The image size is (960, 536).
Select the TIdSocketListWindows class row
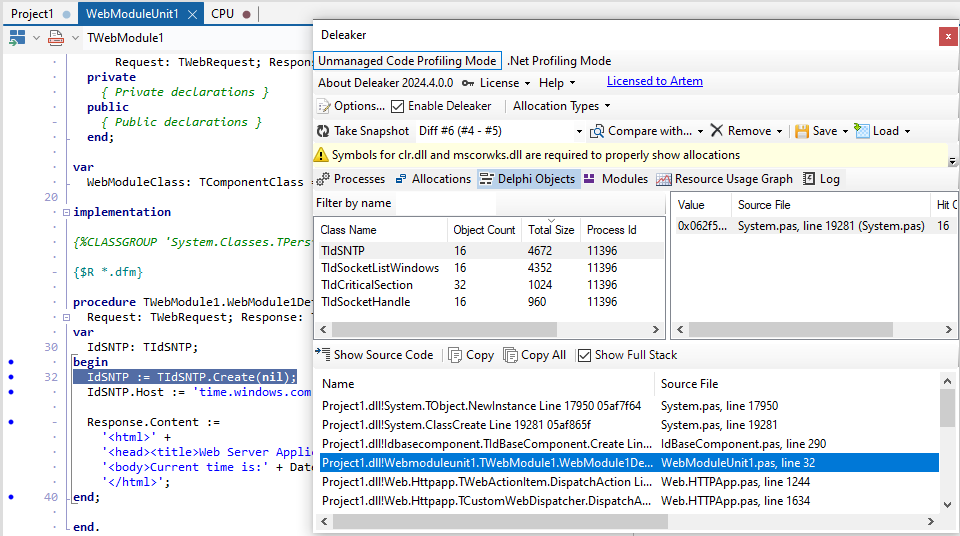tap(489, 268)
